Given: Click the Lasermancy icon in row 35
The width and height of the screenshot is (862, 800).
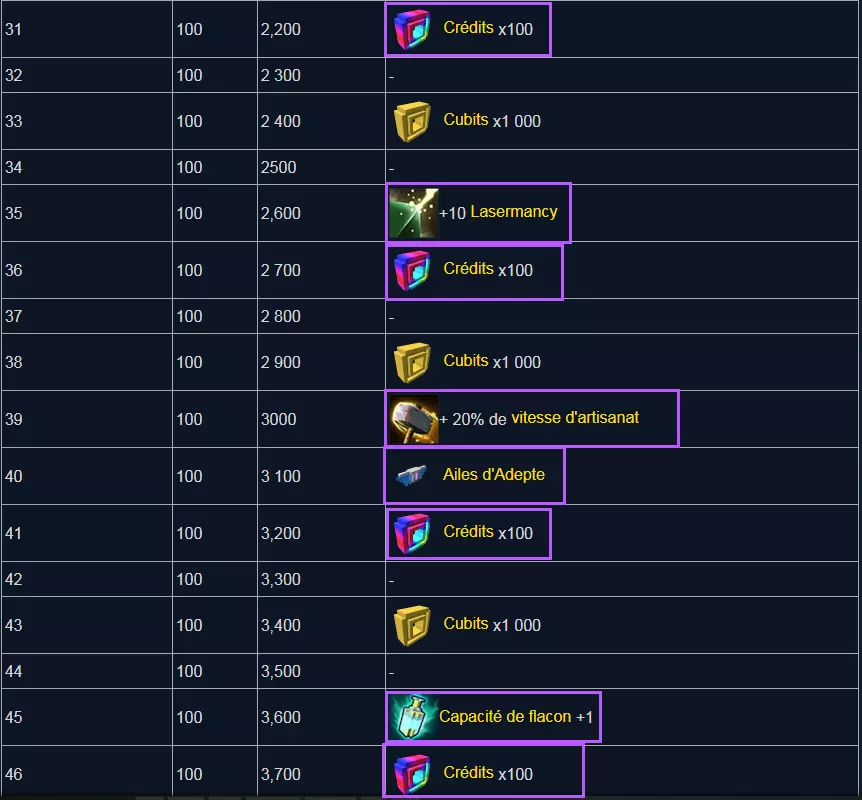Looking at the screenshot, I should click(413, 213).
